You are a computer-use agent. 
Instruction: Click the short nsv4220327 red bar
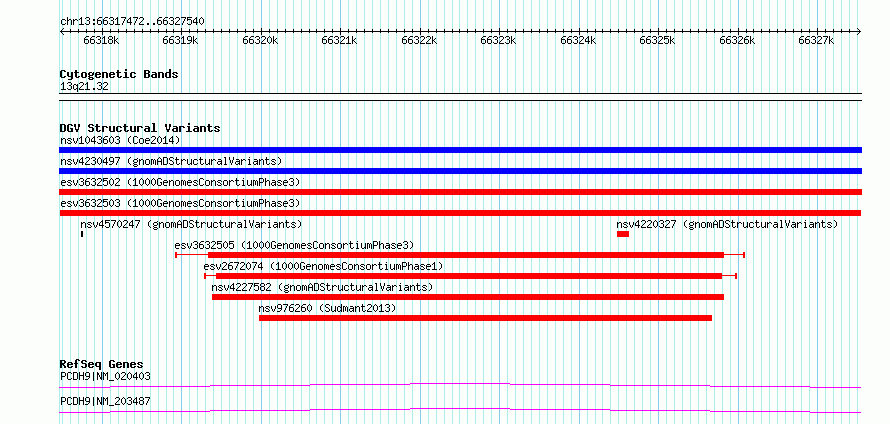pyautogui.click(x=623, y=234)
